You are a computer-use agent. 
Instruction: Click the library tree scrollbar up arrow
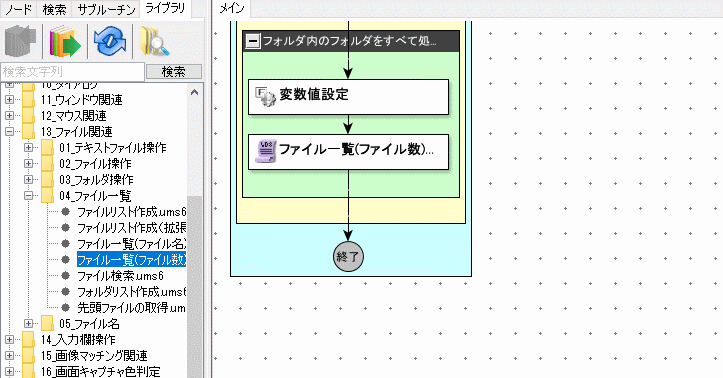click(195, 92)
